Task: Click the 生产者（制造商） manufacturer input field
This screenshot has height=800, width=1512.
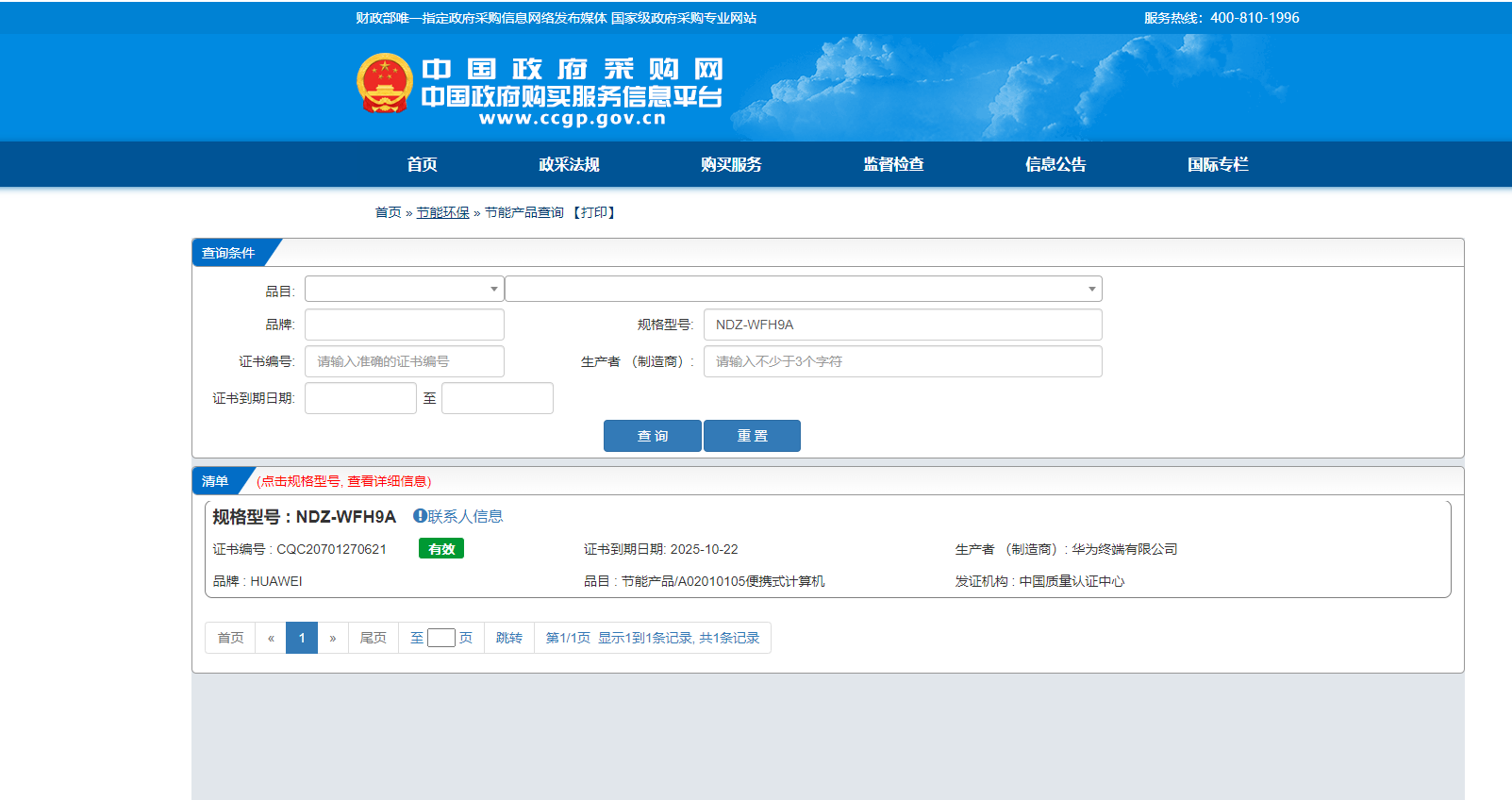Action: click(903, 361)
